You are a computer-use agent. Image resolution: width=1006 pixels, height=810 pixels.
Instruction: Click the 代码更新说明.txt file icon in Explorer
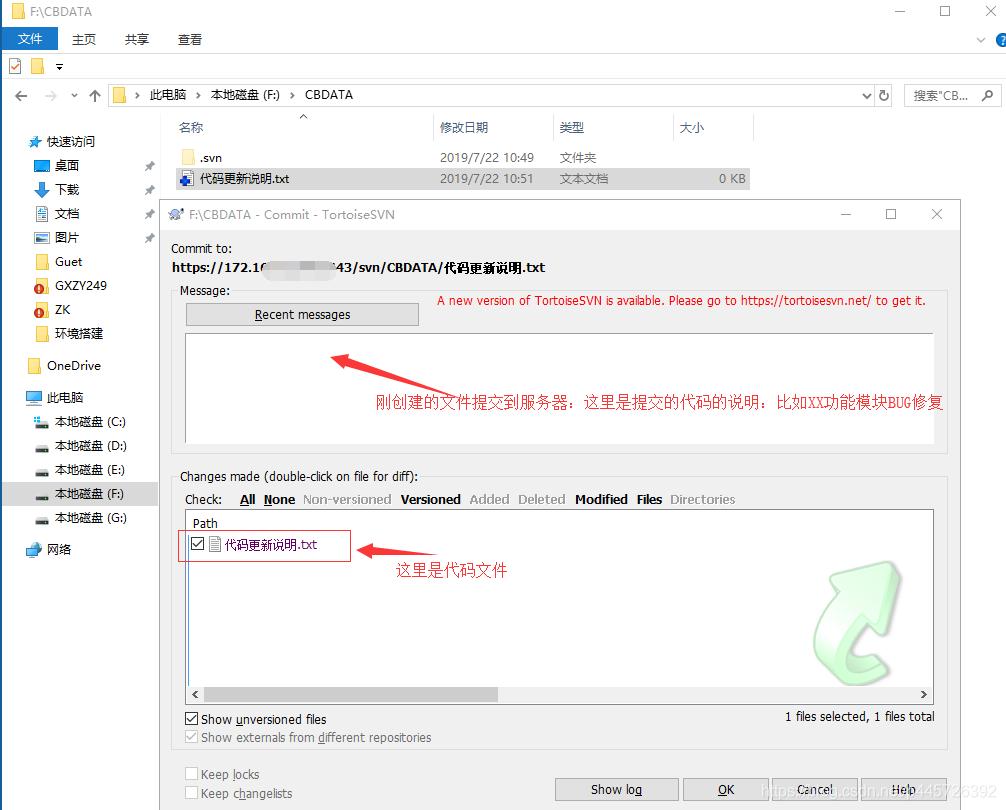tap(186, 180)
